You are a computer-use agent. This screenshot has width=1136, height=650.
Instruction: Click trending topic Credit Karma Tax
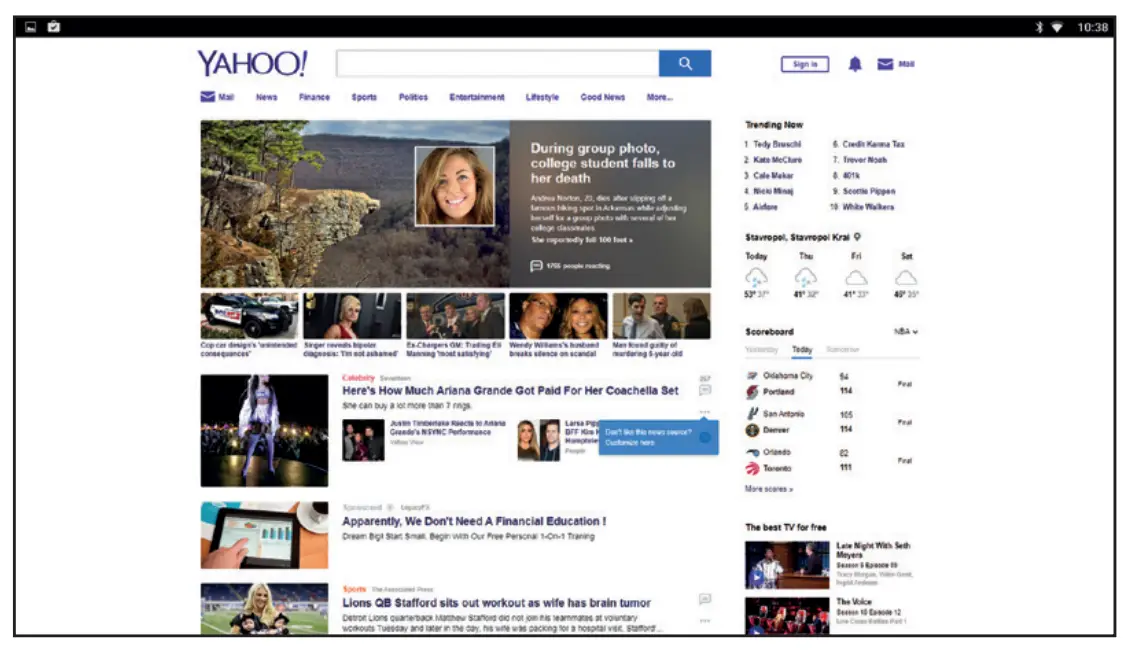click(x=873, y=144)
